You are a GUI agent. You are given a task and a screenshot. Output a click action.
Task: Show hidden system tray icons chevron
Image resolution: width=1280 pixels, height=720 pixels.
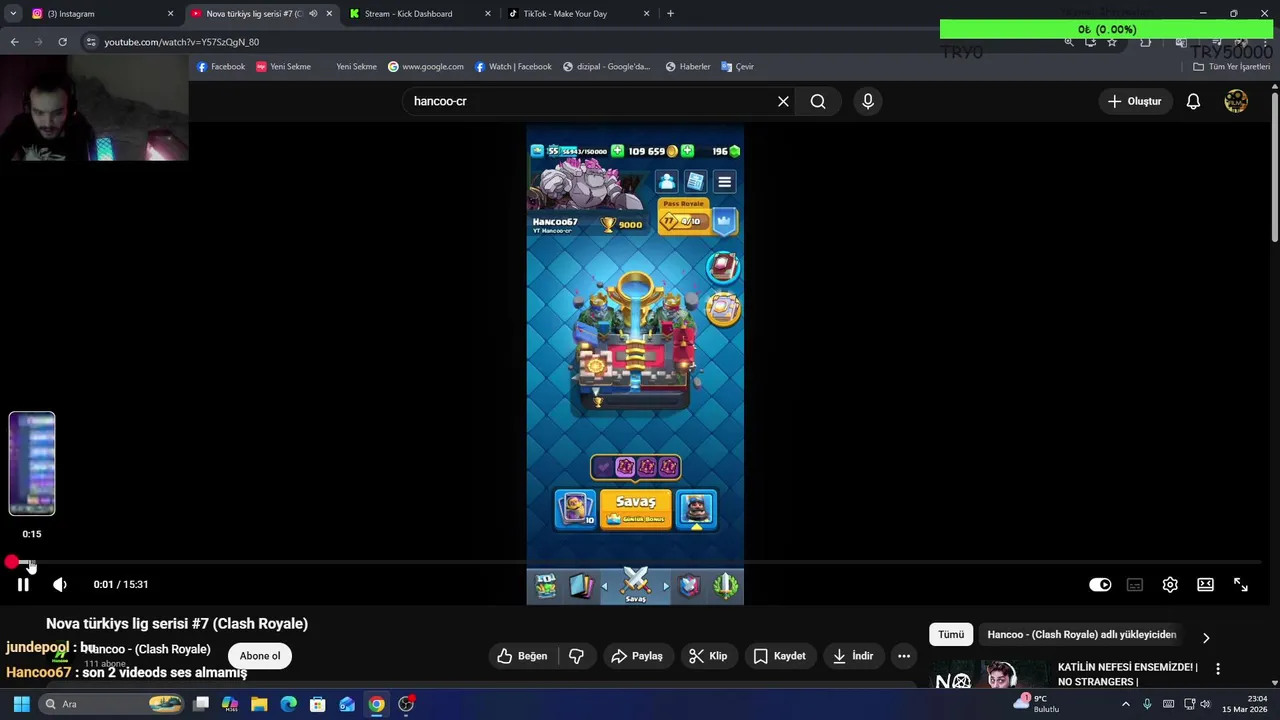click(x=1125, y=704)
